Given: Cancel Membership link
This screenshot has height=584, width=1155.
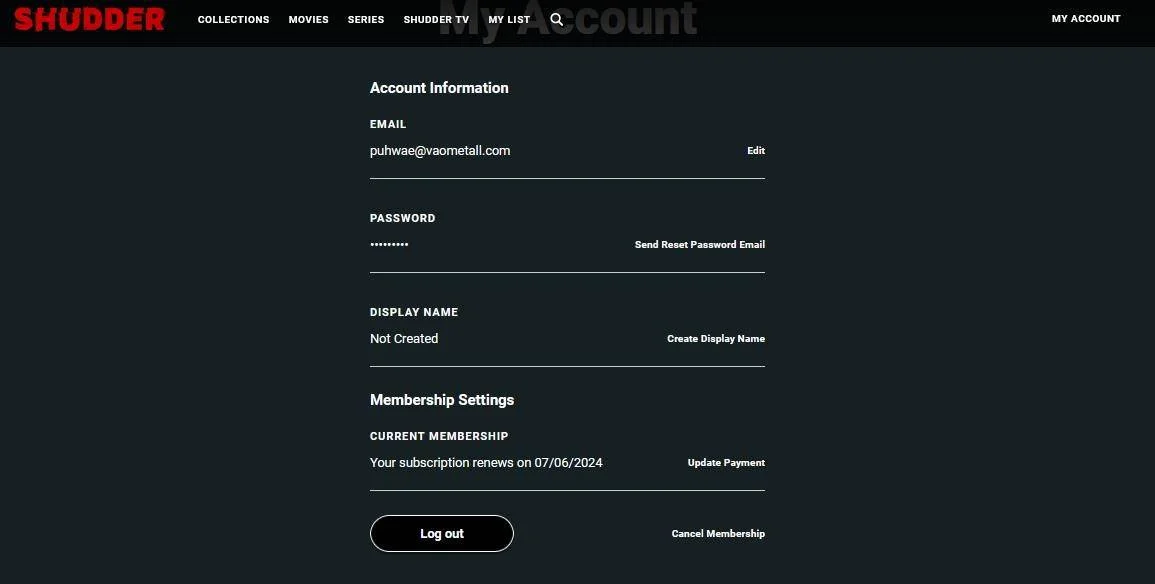Looking at the screenshot, I should [718, 533].
